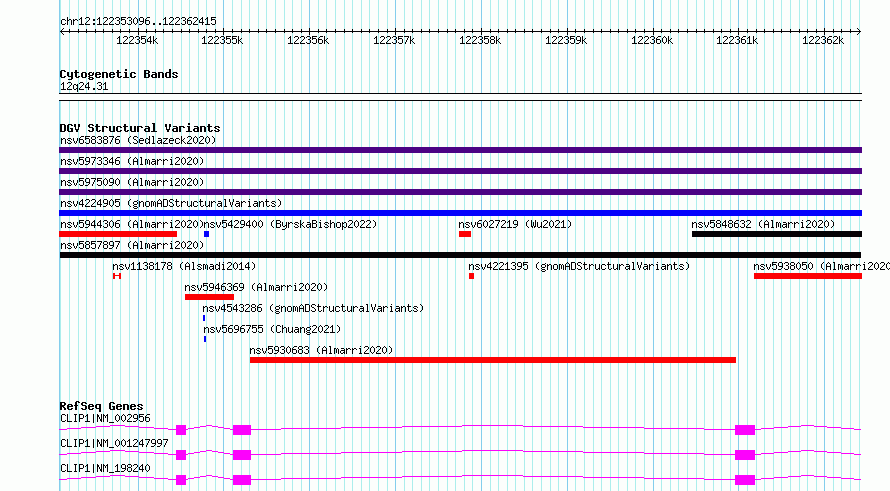The width and height of the screenshot is (890, 491).
Task: Select nsv6027219 (Wu2021) variant label
Action: 515,224
